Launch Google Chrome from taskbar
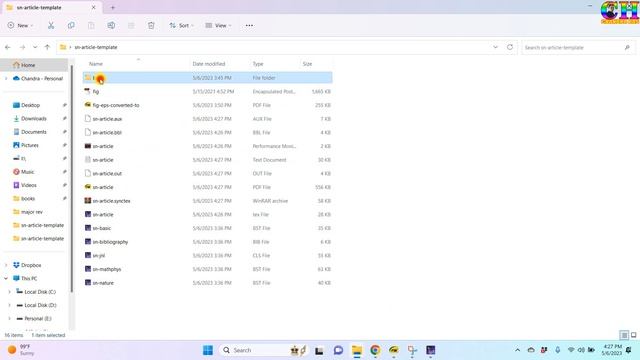Viewport: 640px width, 360px height. pyautogui.click(x=375, y=350)
